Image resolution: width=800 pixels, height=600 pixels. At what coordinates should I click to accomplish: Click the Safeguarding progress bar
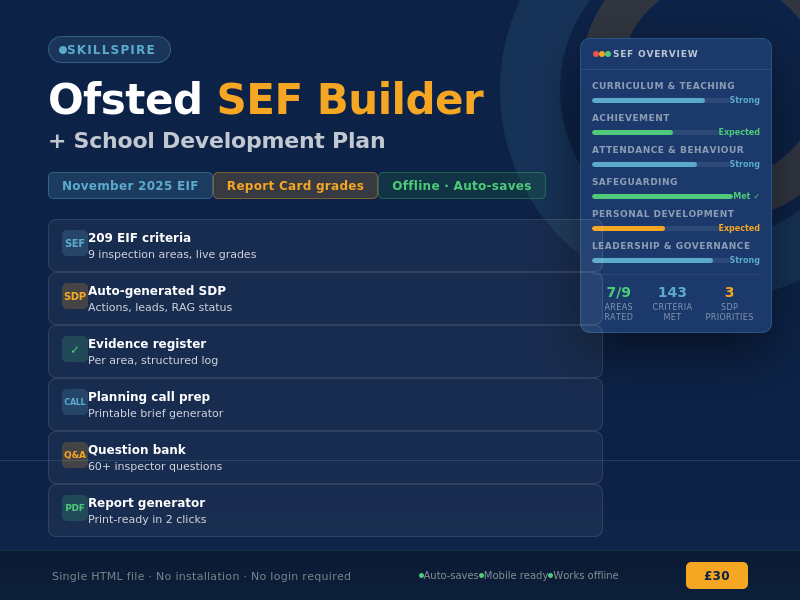click(661, 196)
